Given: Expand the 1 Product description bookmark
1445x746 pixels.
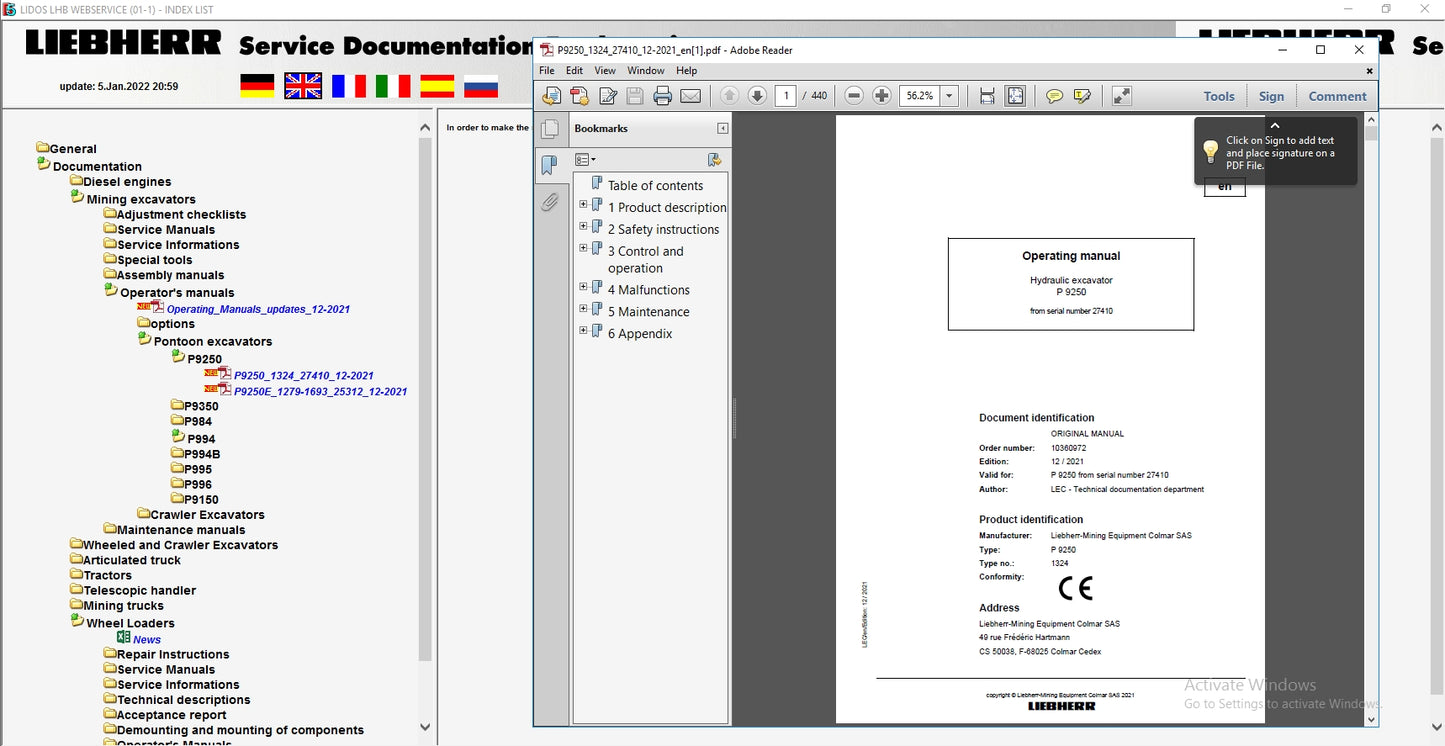Looking at the screenshot, I should pos(583,205).
